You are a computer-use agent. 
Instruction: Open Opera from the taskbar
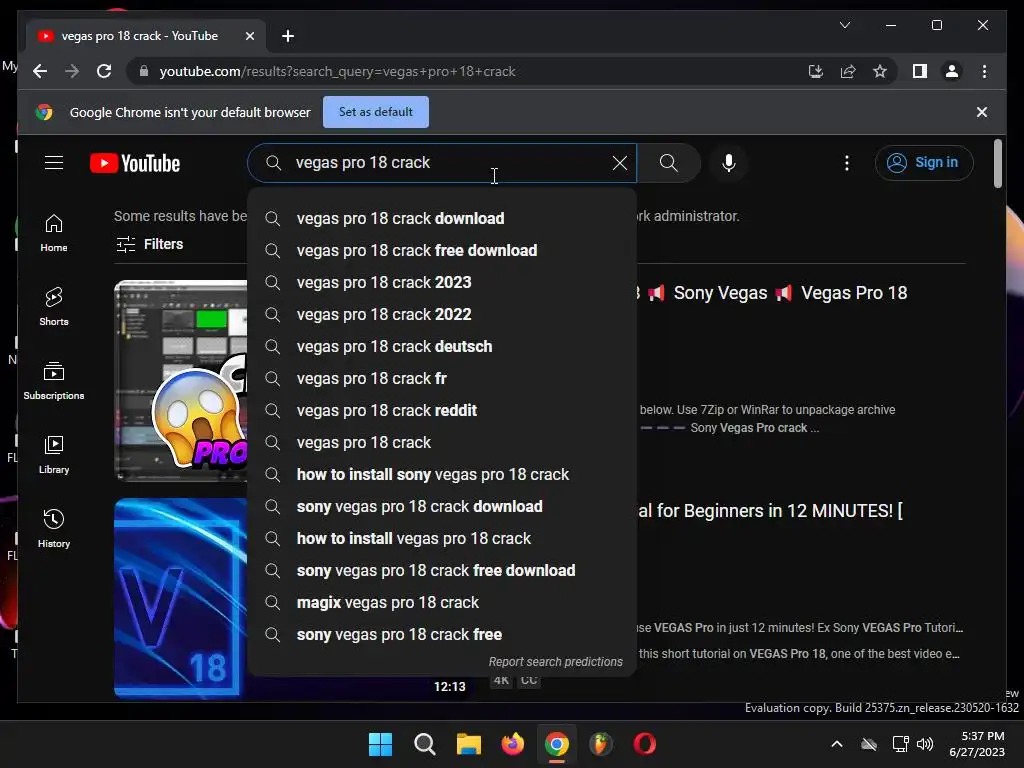coord(645,744)
